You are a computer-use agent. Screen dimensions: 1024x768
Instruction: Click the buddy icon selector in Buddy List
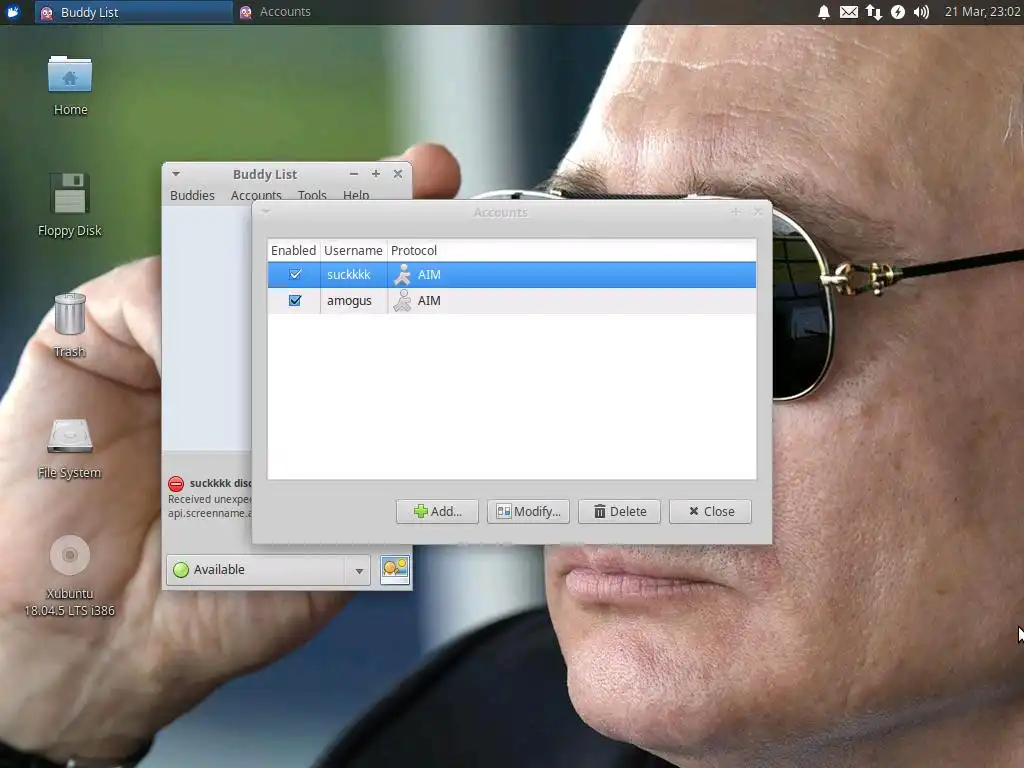tap(395, 569)
